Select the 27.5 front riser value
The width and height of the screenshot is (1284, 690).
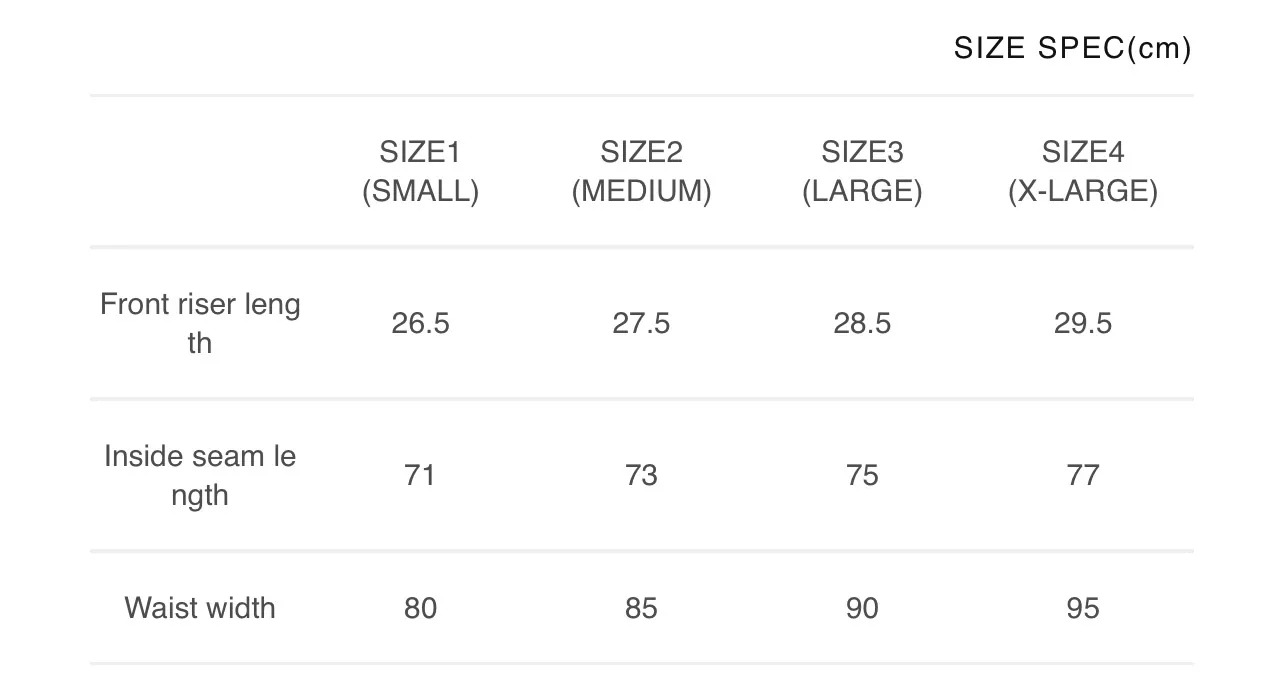click(641, 324)
